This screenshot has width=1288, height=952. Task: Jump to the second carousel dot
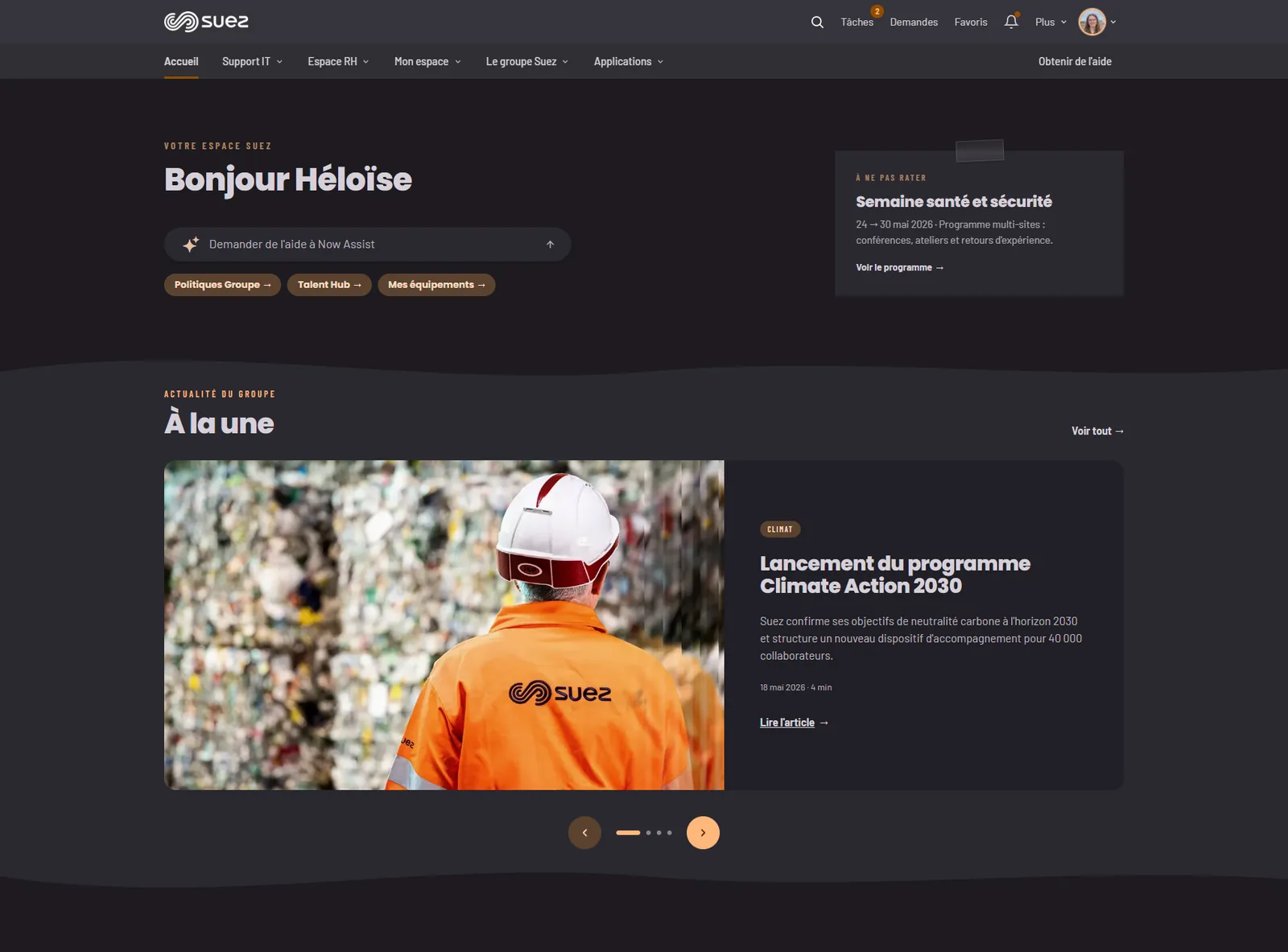pyautogui.click(x=649, y=833)
